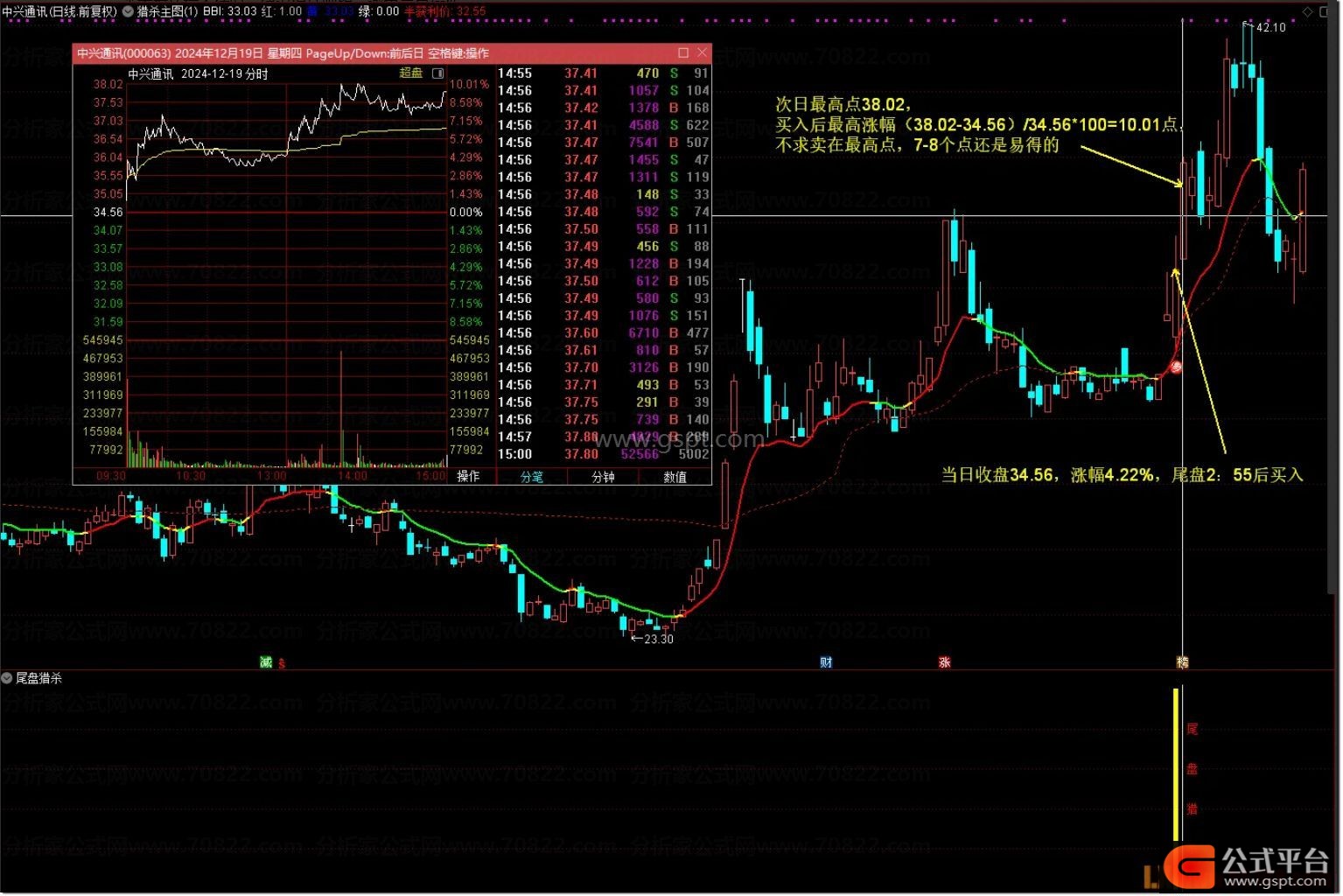The width and height of the screenshot is (1343, 896).
Task: Click the 545945 volume axis label on left
Action: tap(103, 340)
